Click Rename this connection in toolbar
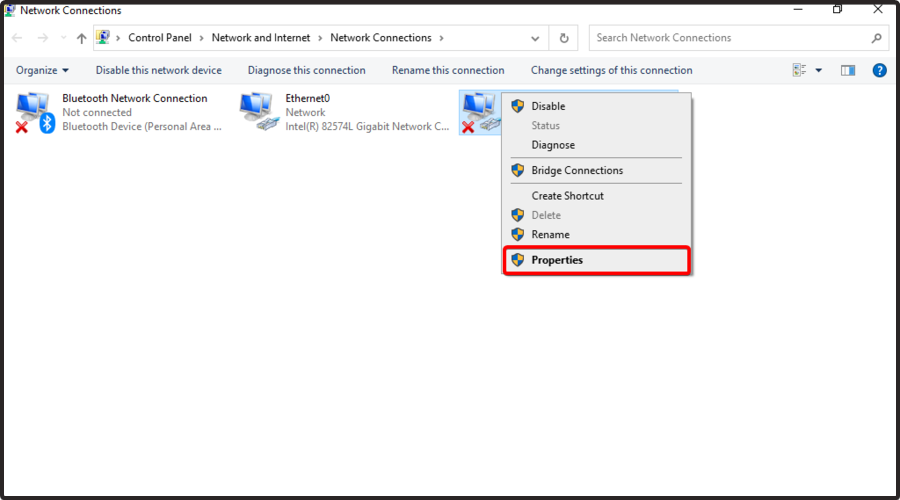This screenshot has height=500, width=900. (x=448, y=70)
